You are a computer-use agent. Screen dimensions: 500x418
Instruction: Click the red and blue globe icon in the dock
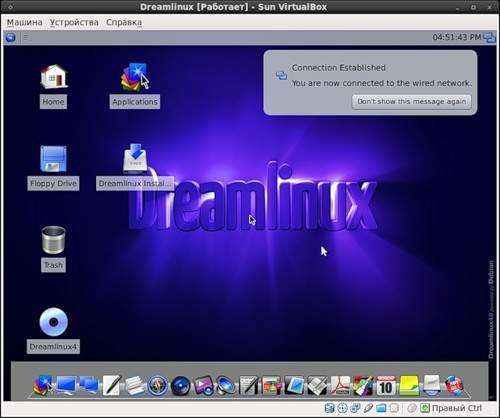point(454,386)
